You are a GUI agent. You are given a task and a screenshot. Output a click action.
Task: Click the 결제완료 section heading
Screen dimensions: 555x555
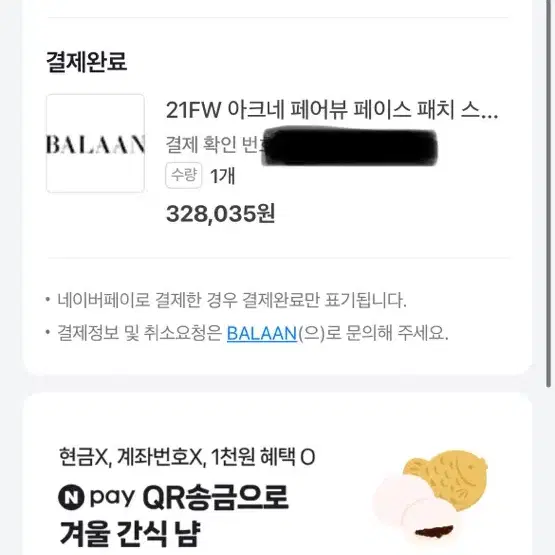[x=87, y=62]
